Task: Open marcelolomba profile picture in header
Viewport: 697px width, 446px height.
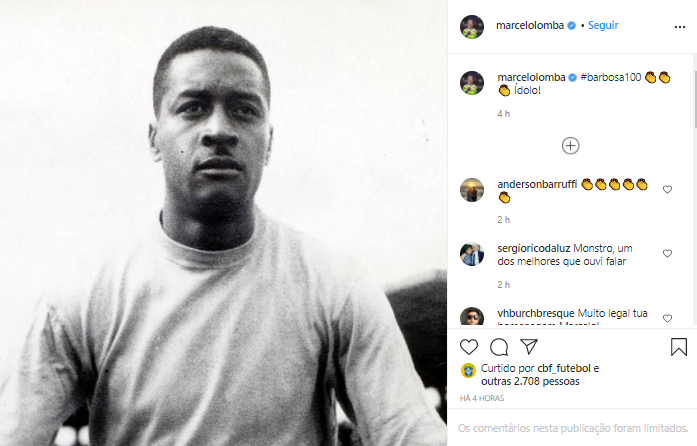Action: 472,27
